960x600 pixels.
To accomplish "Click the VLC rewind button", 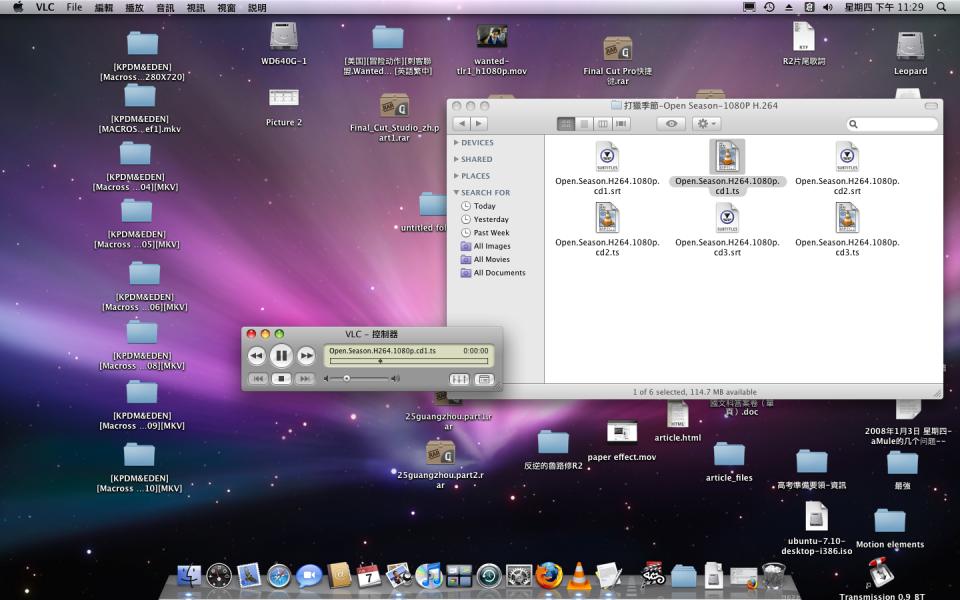I will coord(256,356).
